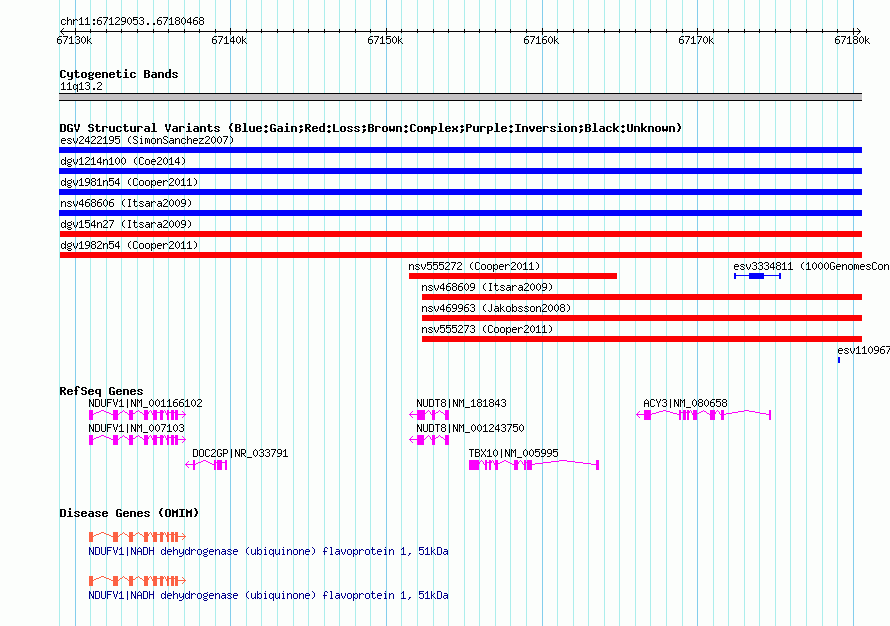The height and width of the screenshot is (626, 890).
Task: Click the NDUFV1|NM_001166102 text label
Action: point(145,403)
